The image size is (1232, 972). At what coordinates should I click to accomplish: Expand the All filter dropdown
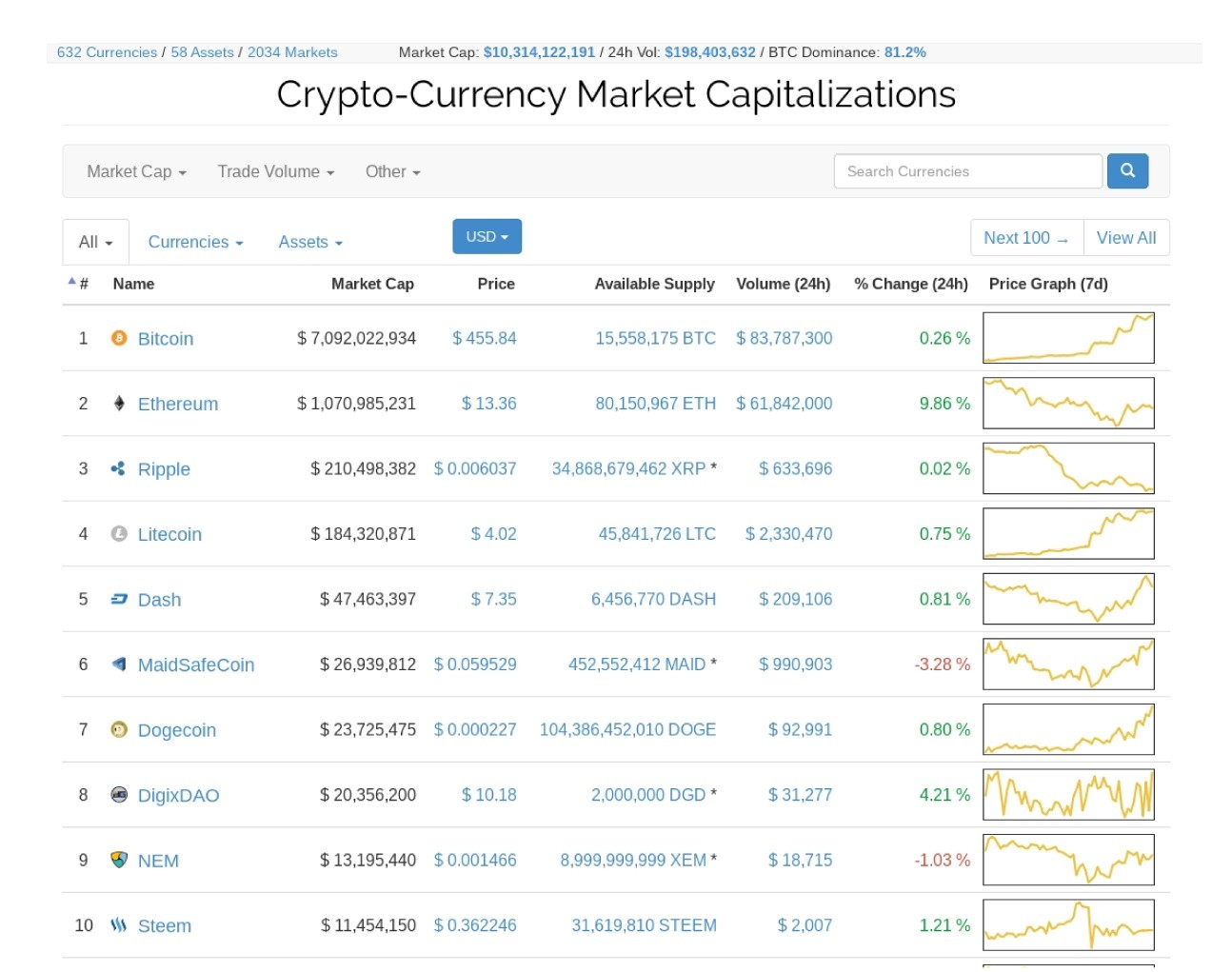[x=95, y=242]
